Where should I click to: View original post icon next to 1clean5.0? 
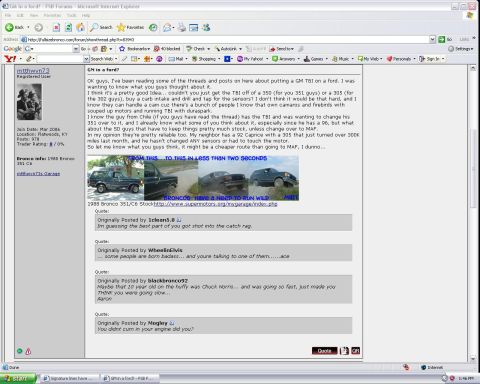(x=179, y=220)
